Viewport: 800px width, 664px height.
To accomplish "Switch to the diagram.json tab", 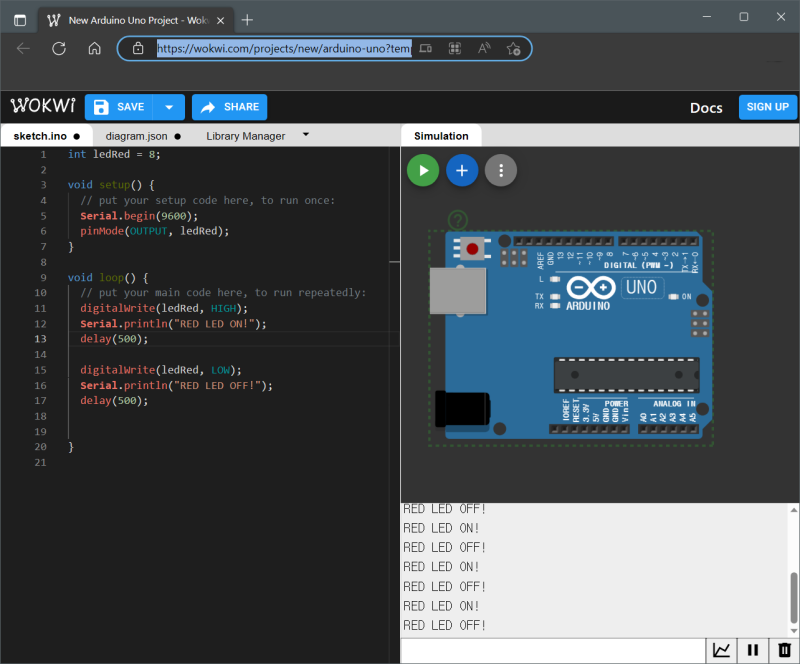I will tap(137, 136).
